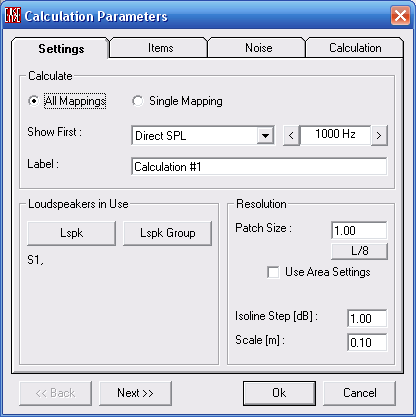The height and width of the screenshot is (417, 416).
Task: Click the 1000 Hz frequency display
Action: pos(335,135)
